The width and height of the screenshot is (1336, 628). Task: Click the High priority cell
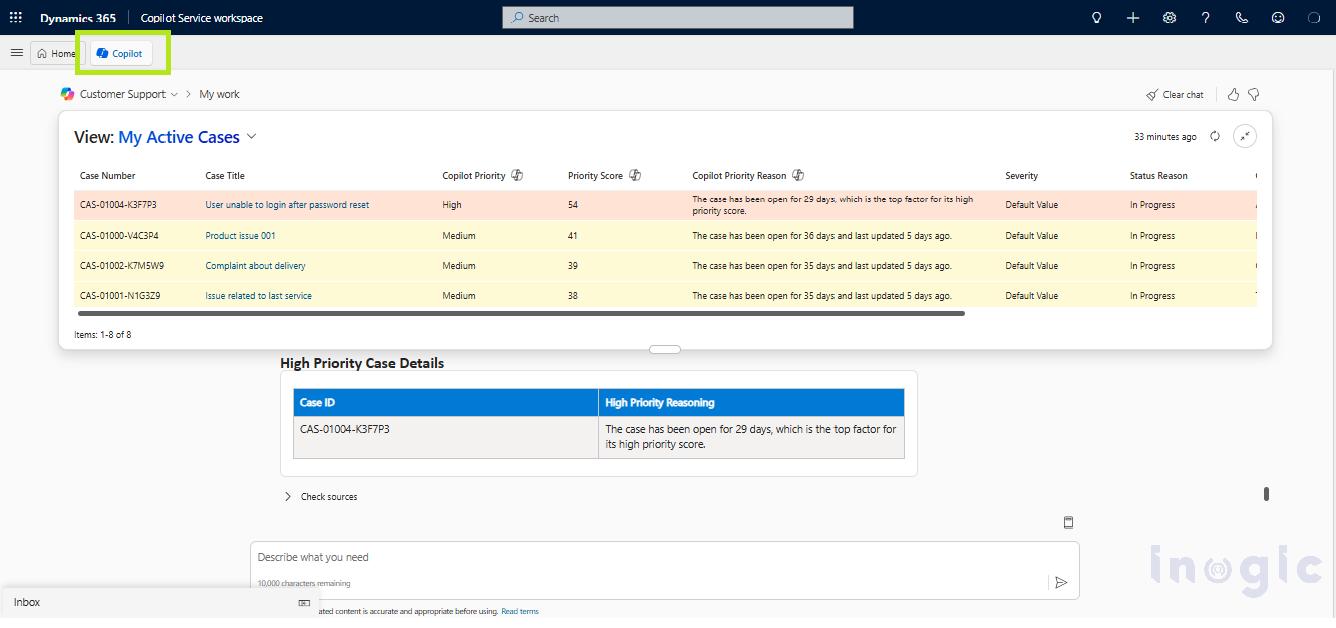pyautogui.click(x=452, y=205)
